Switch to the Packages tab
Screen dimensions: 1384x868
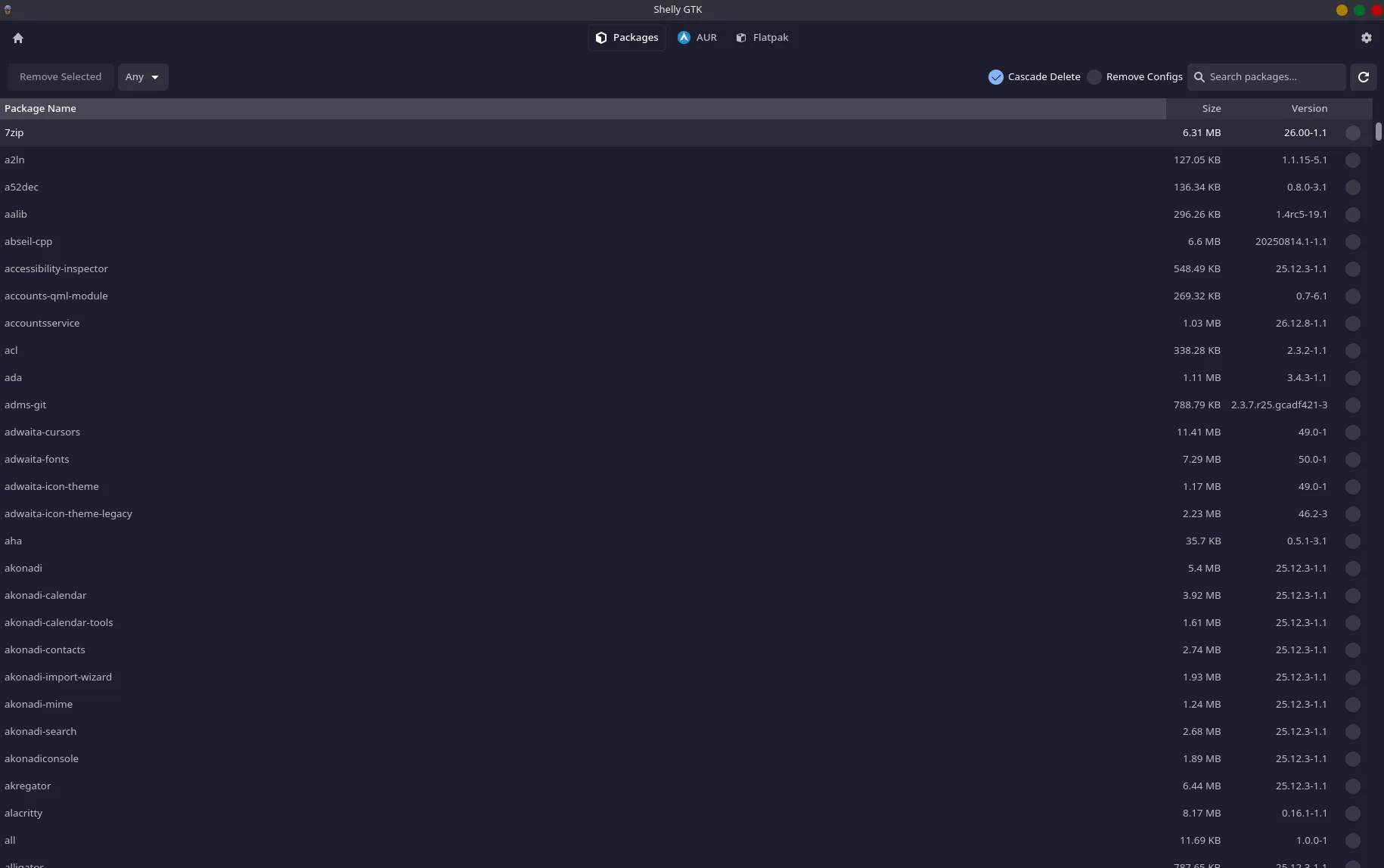(x=627, y=38)
